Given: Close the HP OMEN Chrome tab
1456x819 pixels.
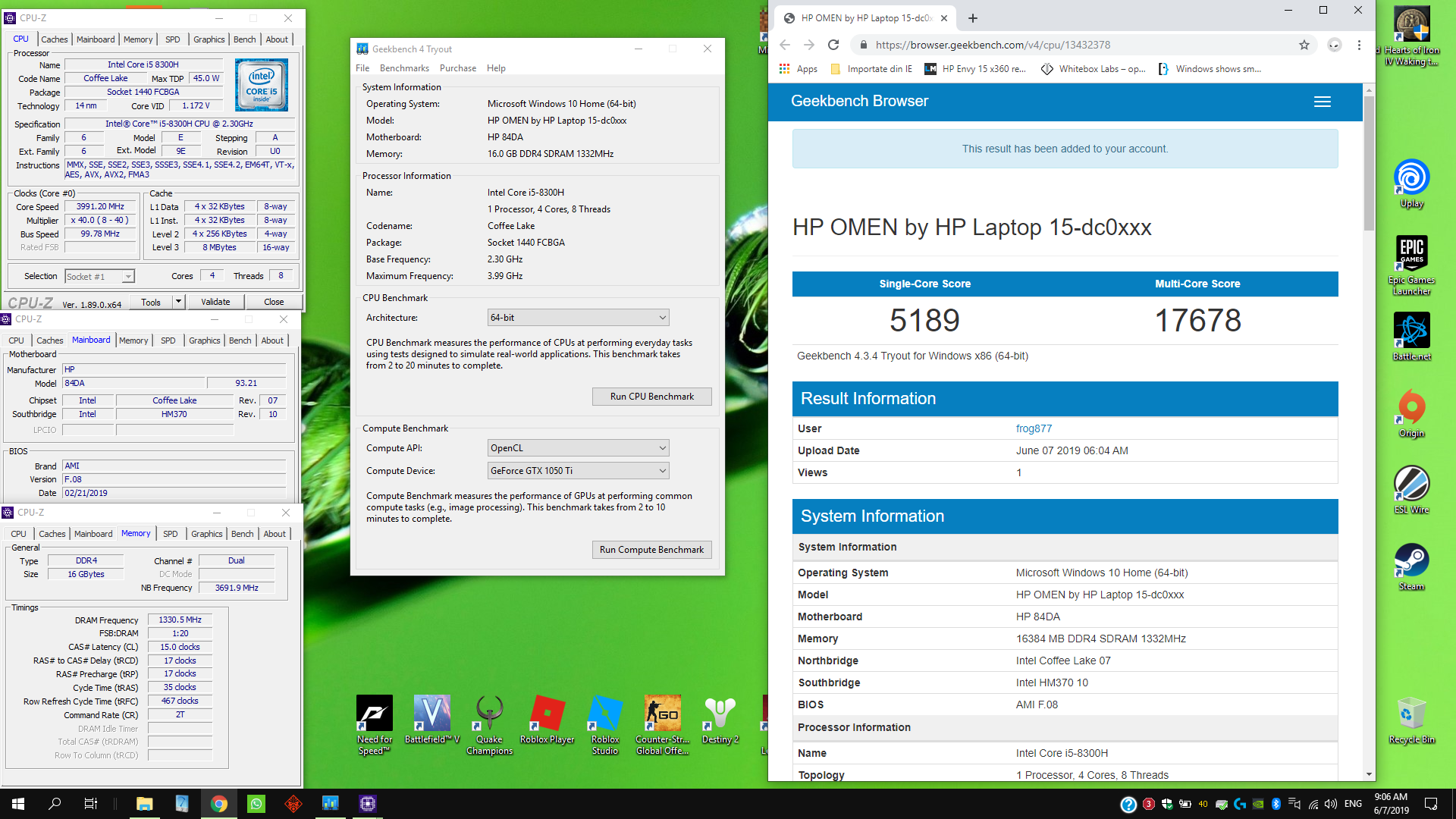Looking at the screenshot, I should [944, 18].
